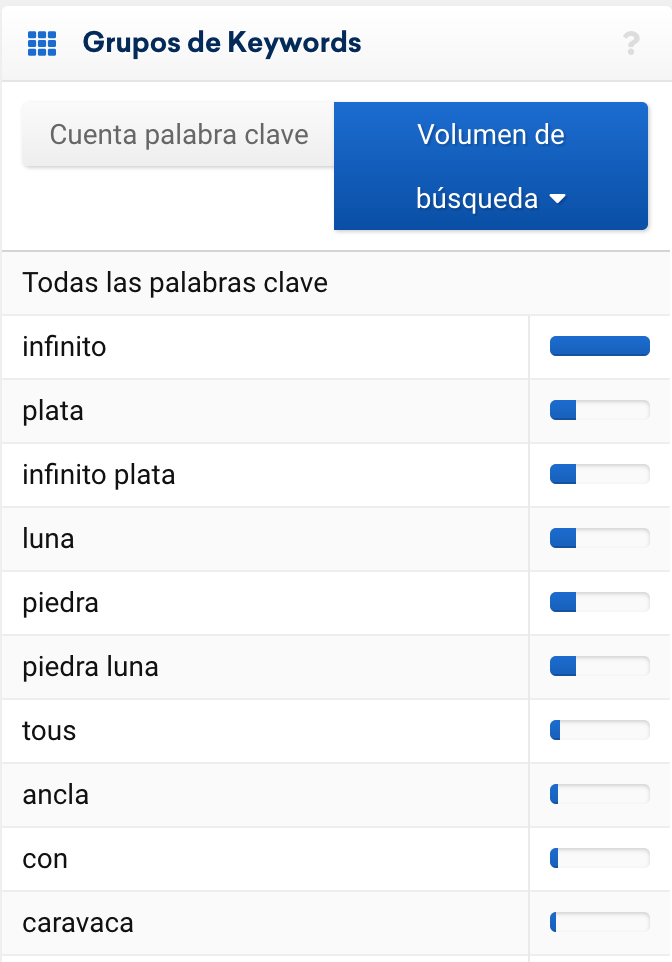This screenshot has width=672, height=962.
Task: Click the volume bar next to plata
Action: [x=600, y=410]
